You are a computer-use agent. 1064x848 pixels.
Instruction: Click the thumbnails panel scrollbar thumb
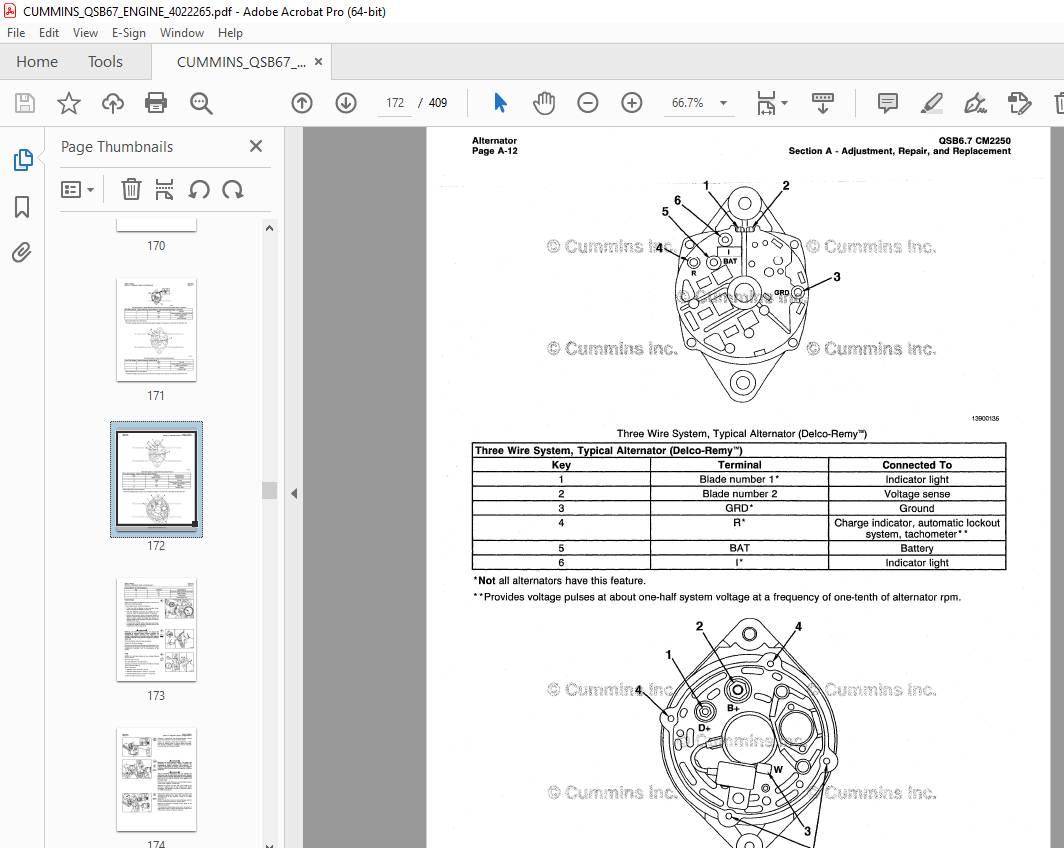point(269,490)
